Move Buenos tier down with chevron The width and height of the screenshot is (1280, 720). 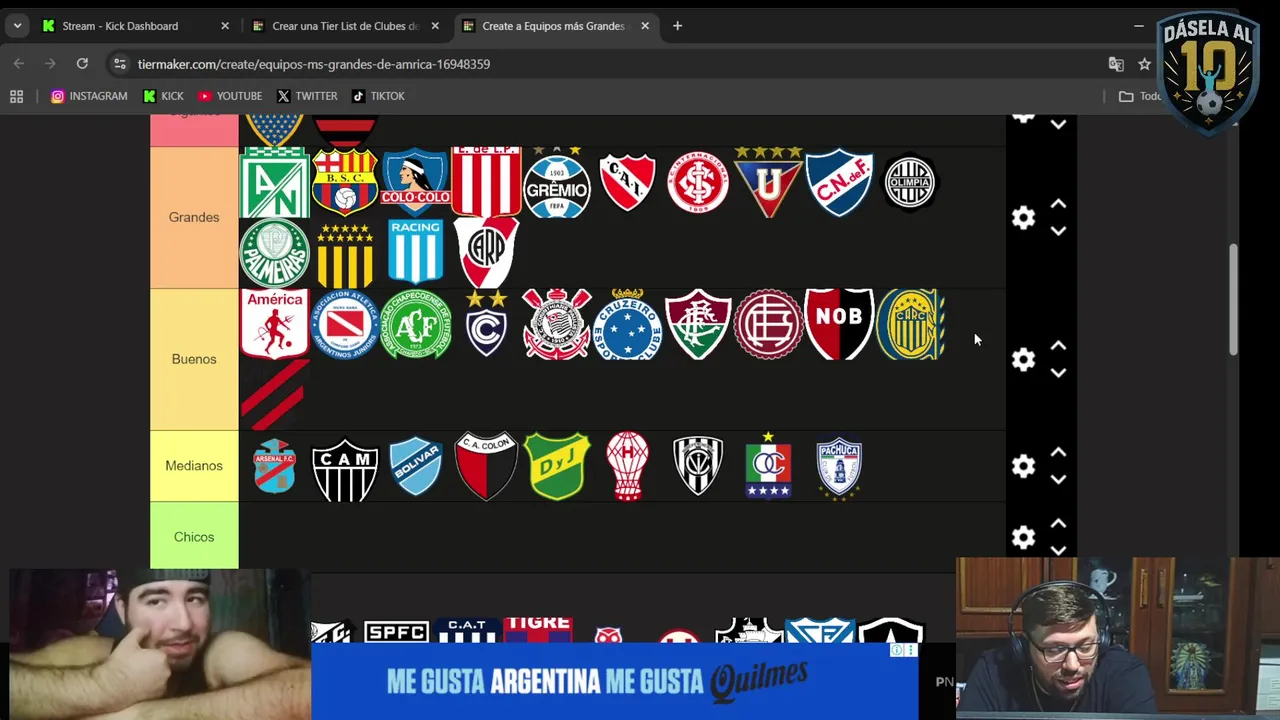[1058, 373]
